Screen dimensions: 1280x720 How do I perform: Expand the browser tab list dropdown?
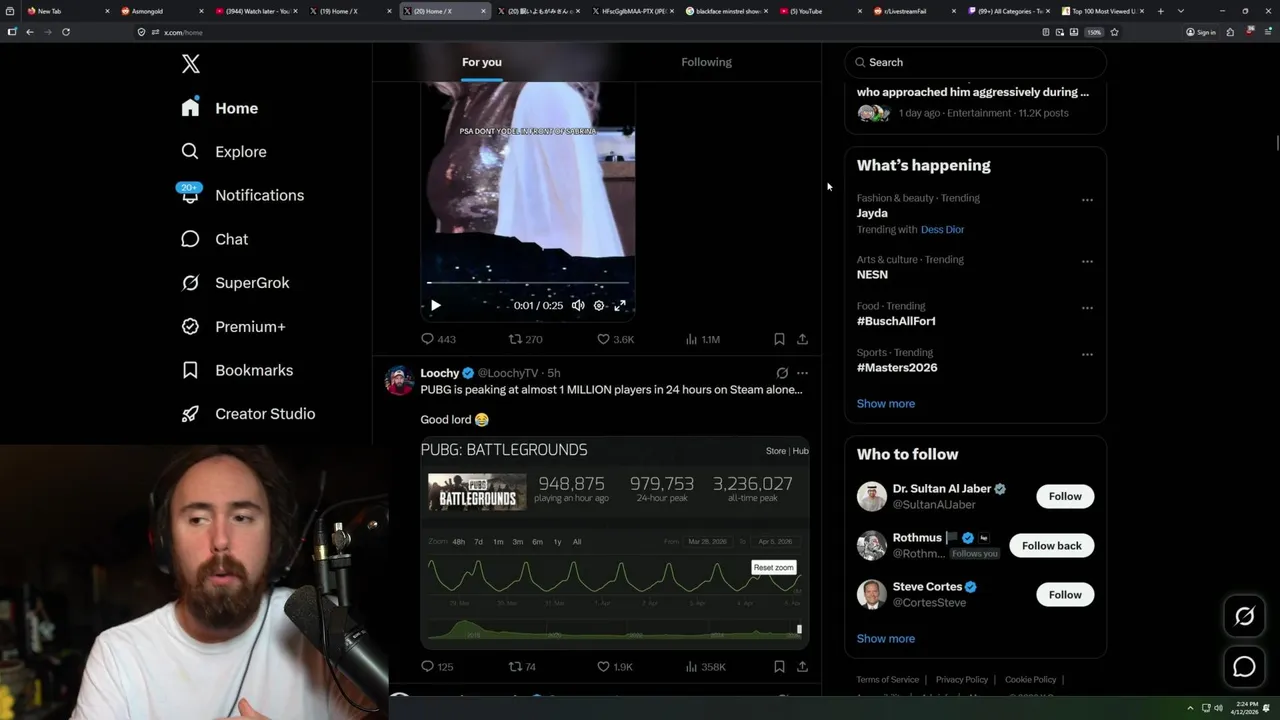tap(1181, 11)
